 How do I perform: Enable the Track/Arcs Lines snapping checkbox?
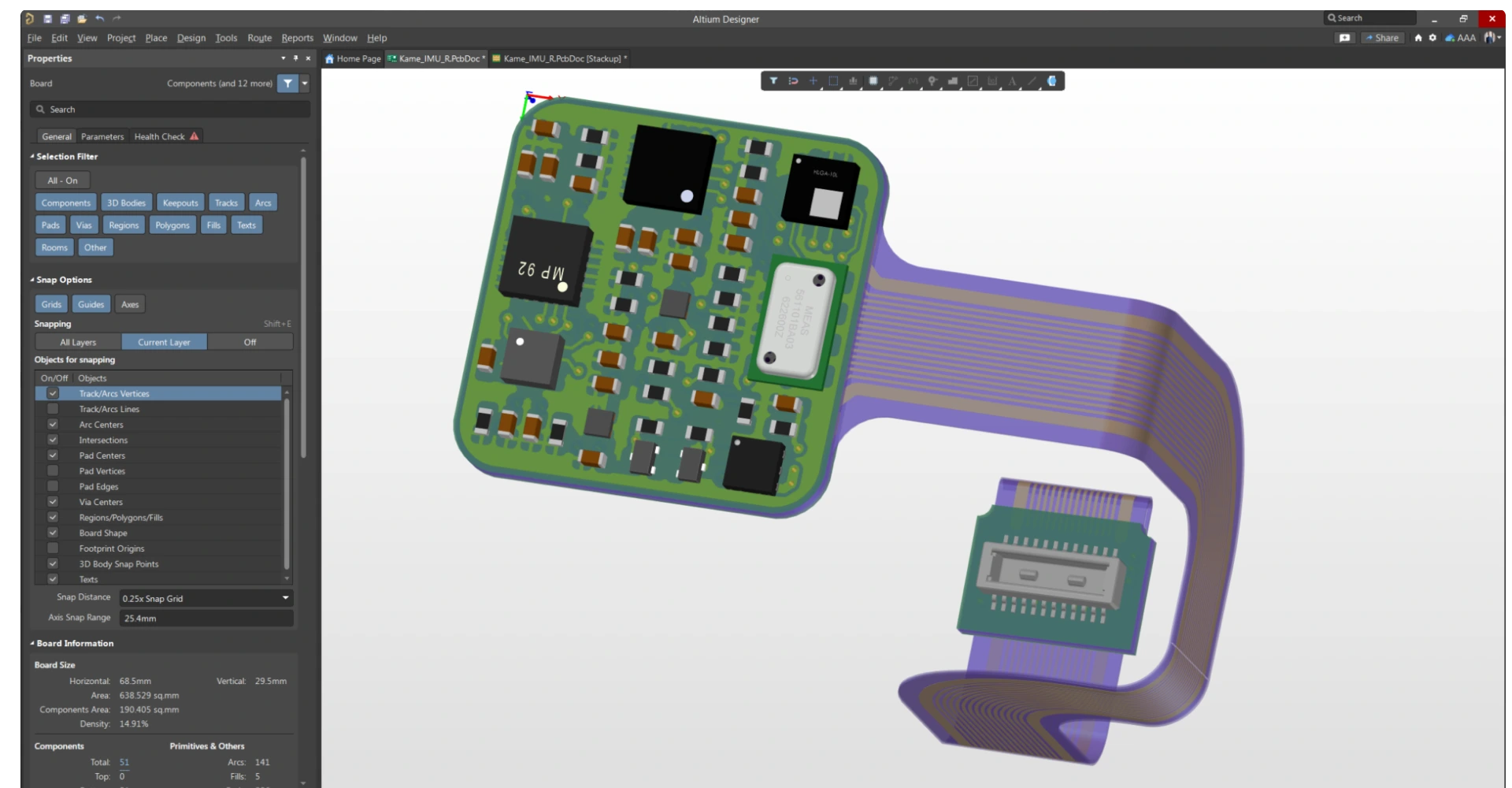53,409
